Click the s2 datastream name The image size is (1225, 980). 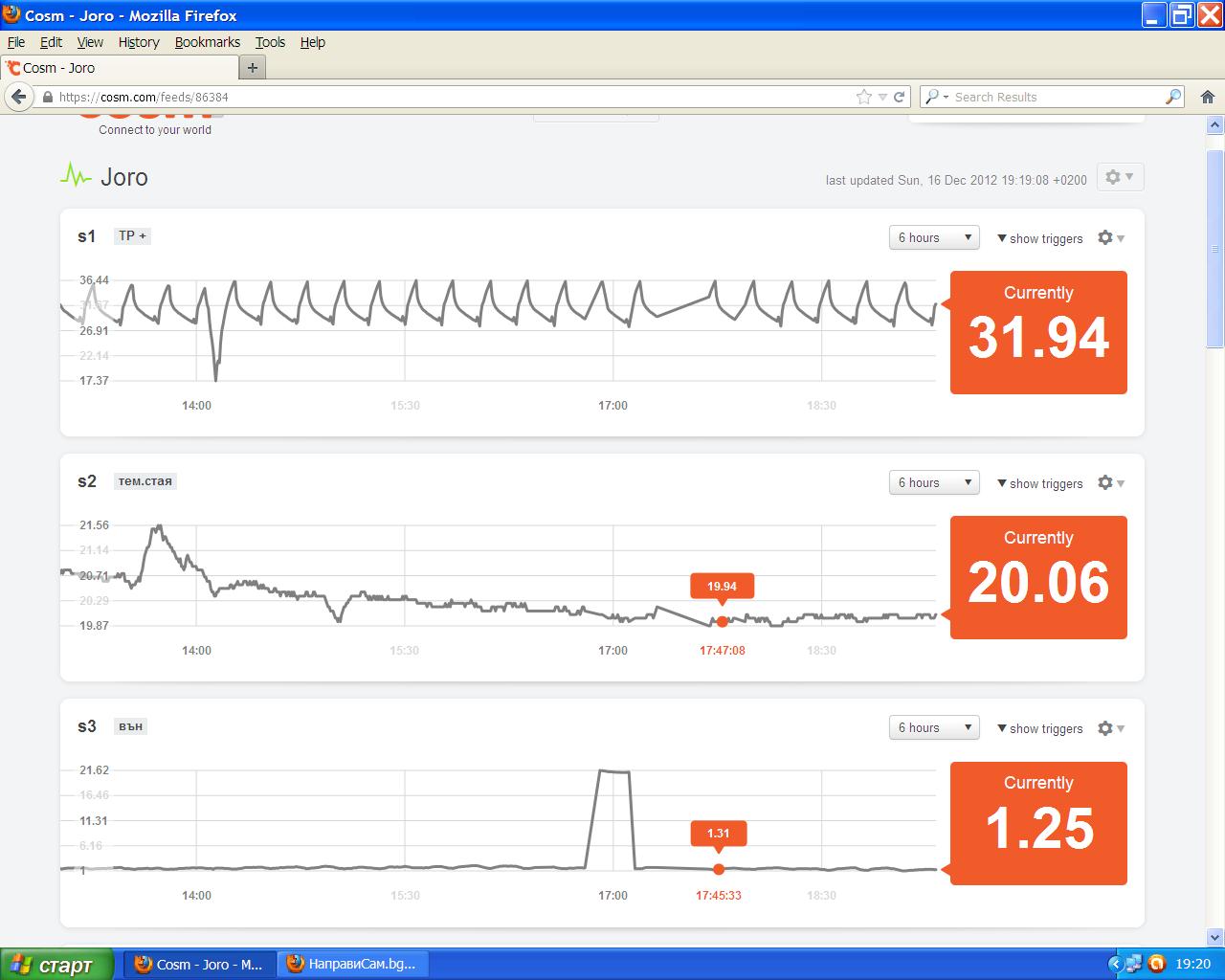[86, 481]
